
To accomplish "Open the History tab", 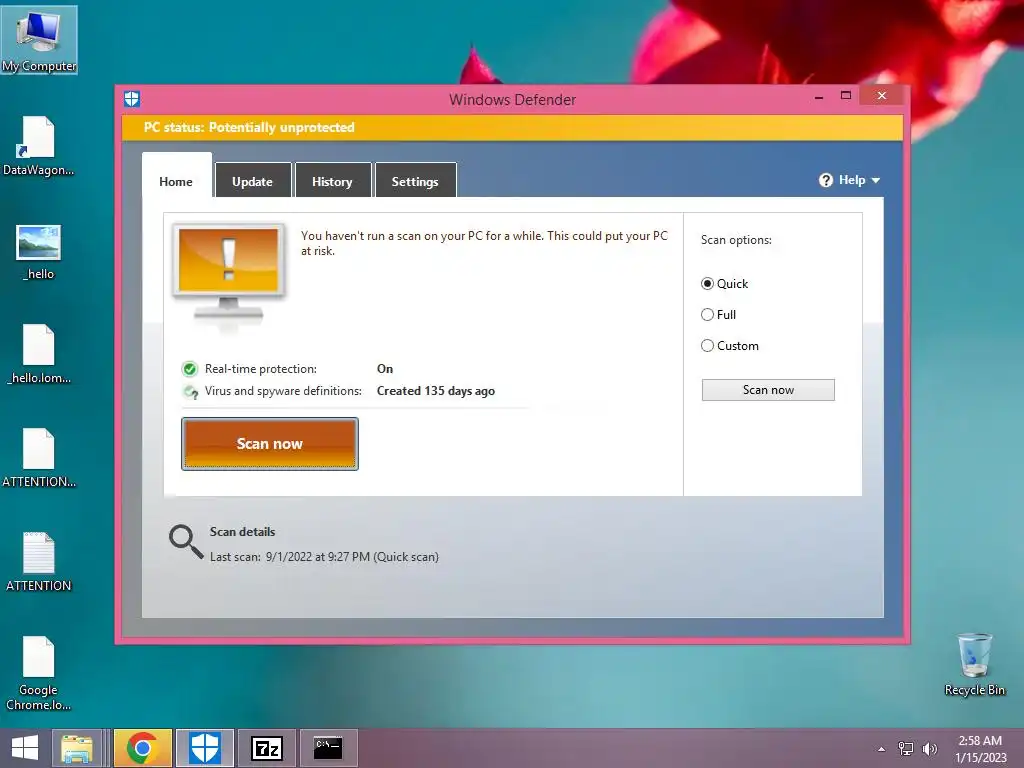I will [x=332, y=180].
